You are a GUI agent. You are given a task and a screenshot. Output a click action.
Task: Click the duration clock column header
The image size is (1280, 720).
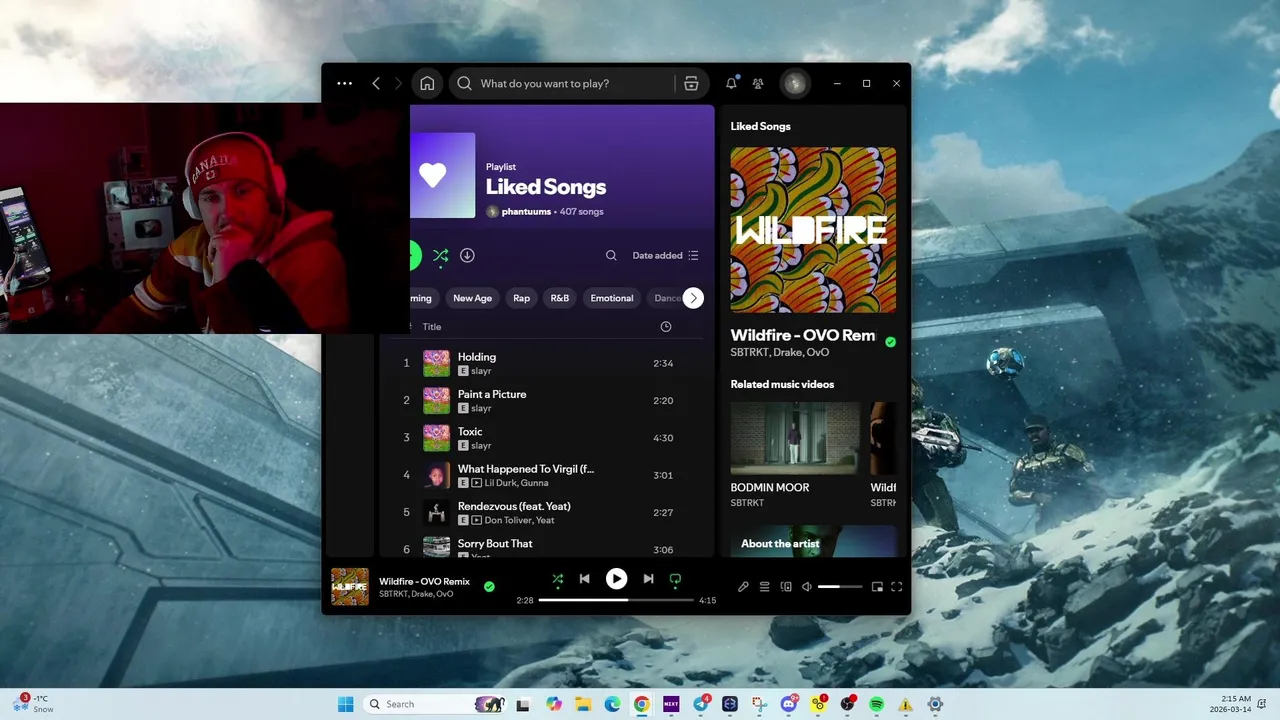pyautogui.click(x=666, y=327)
